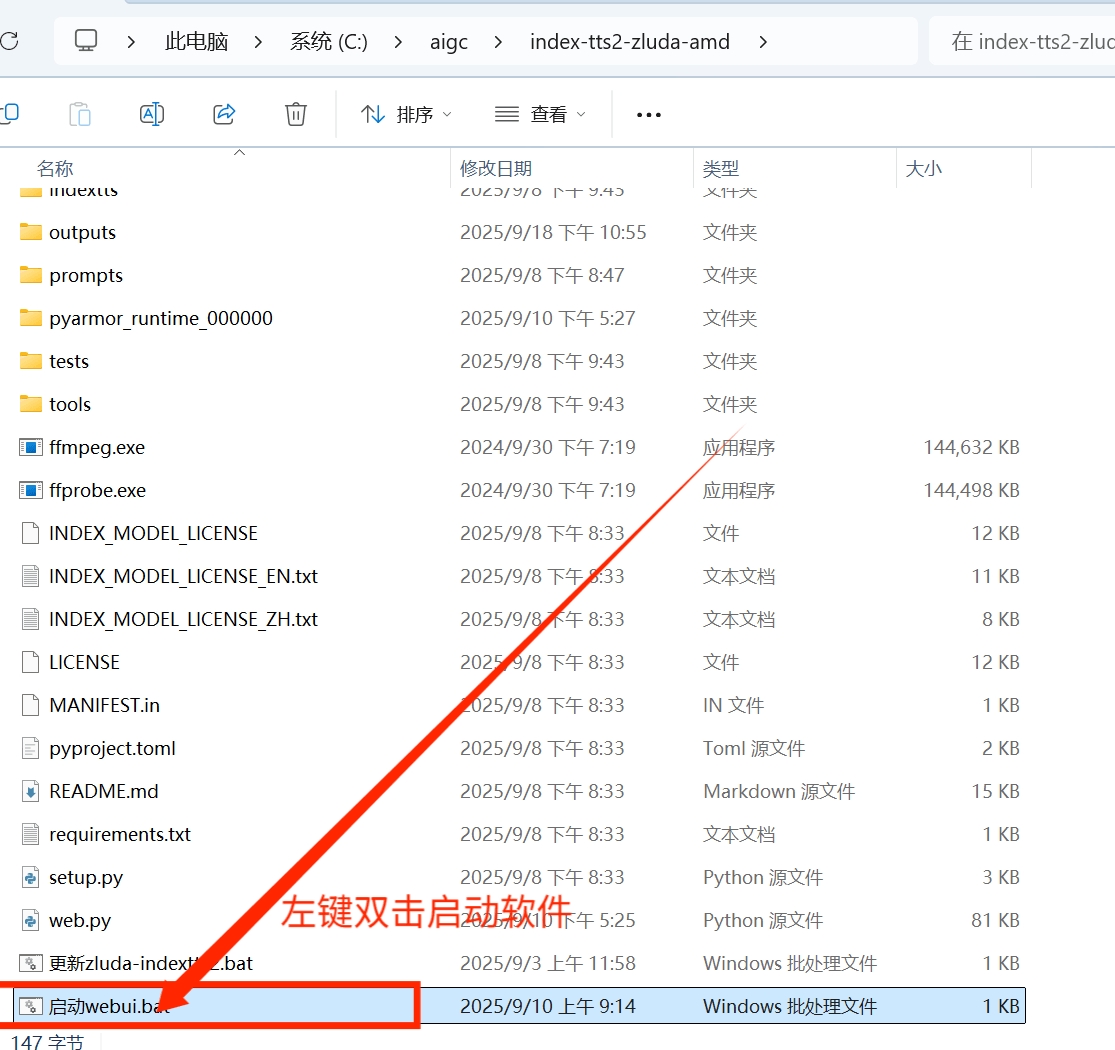
Task: Select the README.md file icon
Action: click(x=31, y=791)
